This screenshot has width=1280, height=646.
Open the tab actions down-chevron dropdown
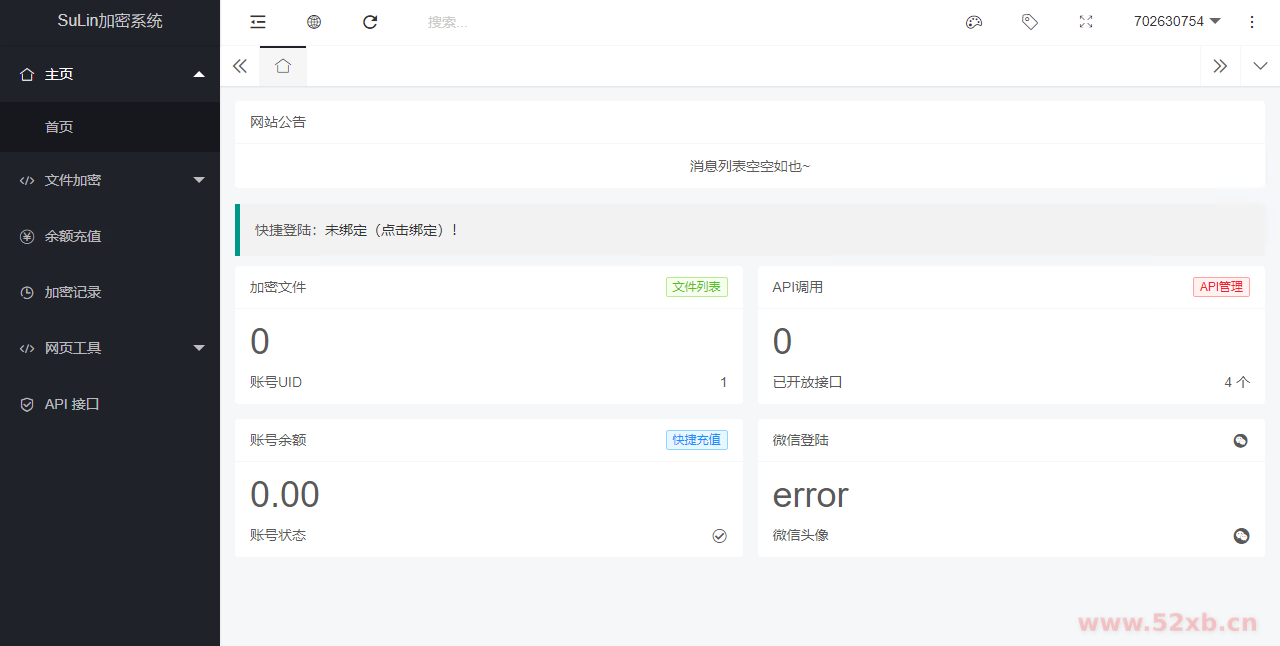click(1260, 66)
